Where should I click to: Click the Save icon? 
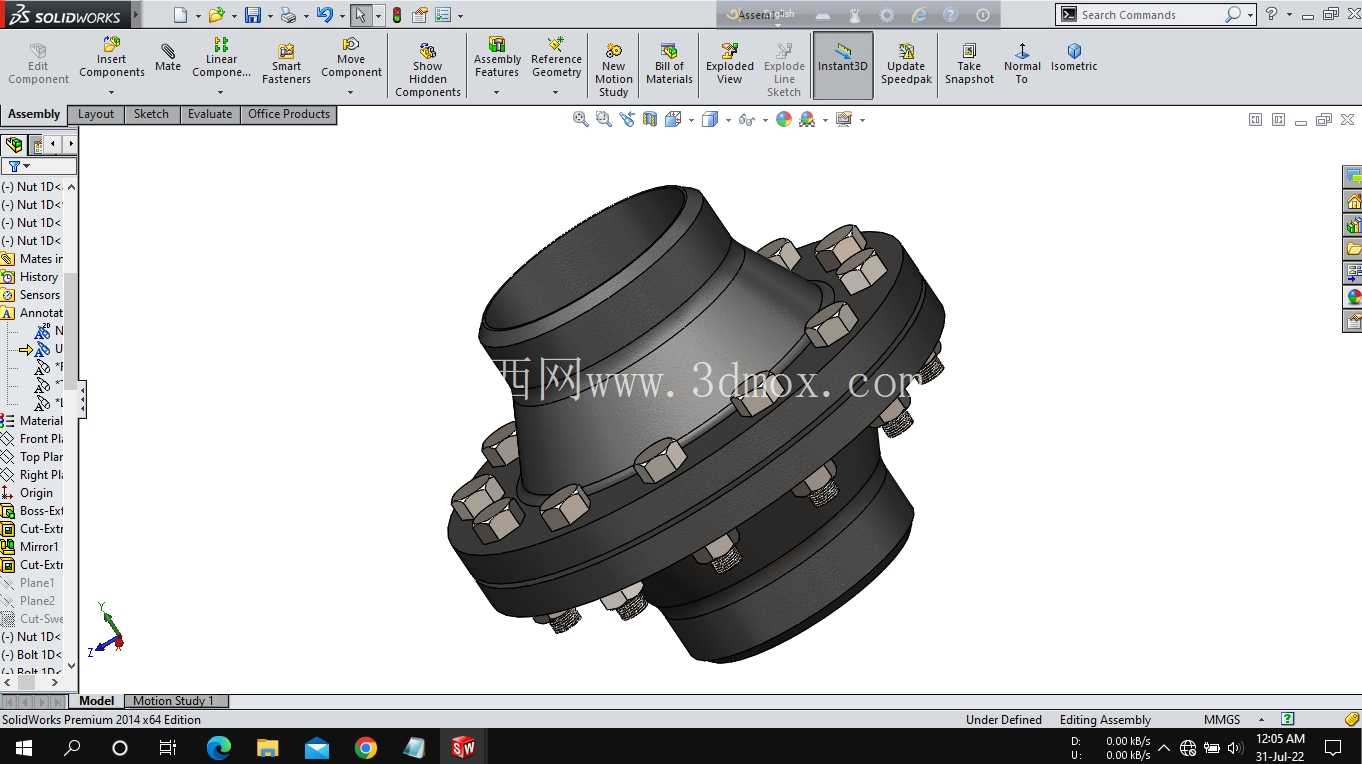[253, 15]
